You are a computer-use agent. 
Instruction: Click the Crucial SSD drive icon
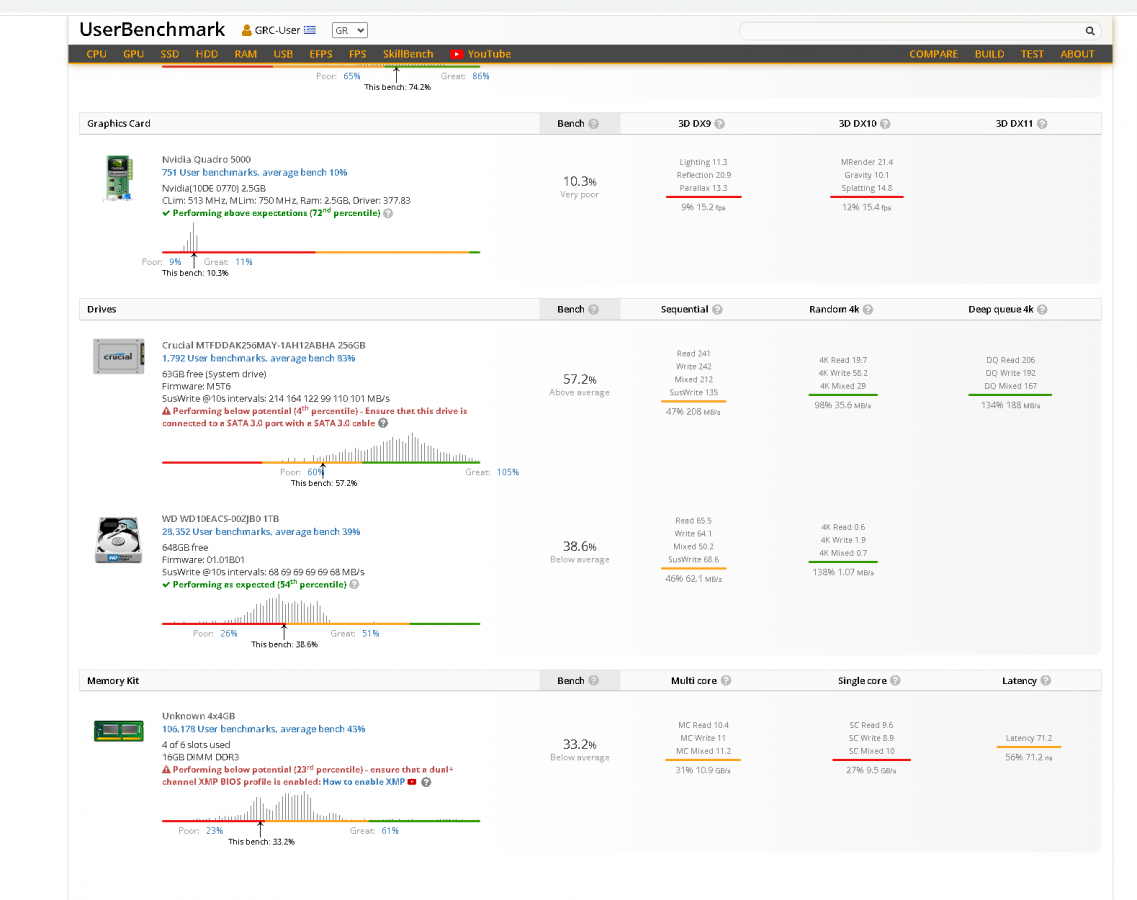[x=119, y=357]
